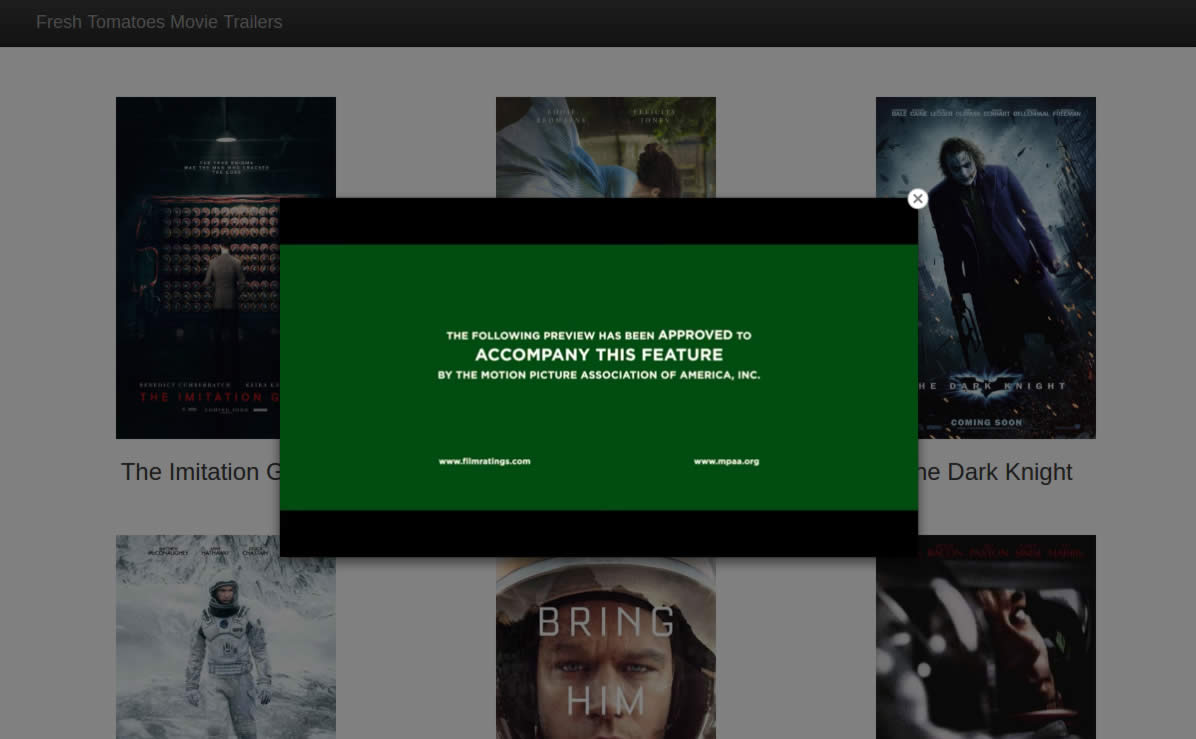Click The Dark Knight title text

point(995,472)
